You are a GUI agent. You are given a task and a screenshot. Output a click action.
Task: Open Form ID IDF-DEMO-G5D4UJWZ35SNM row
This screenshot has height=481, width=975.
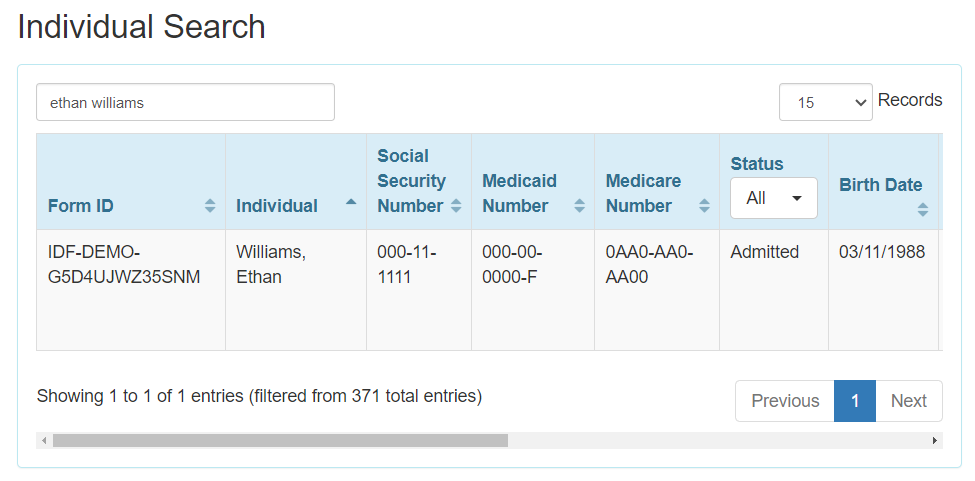tap(124, 265)
